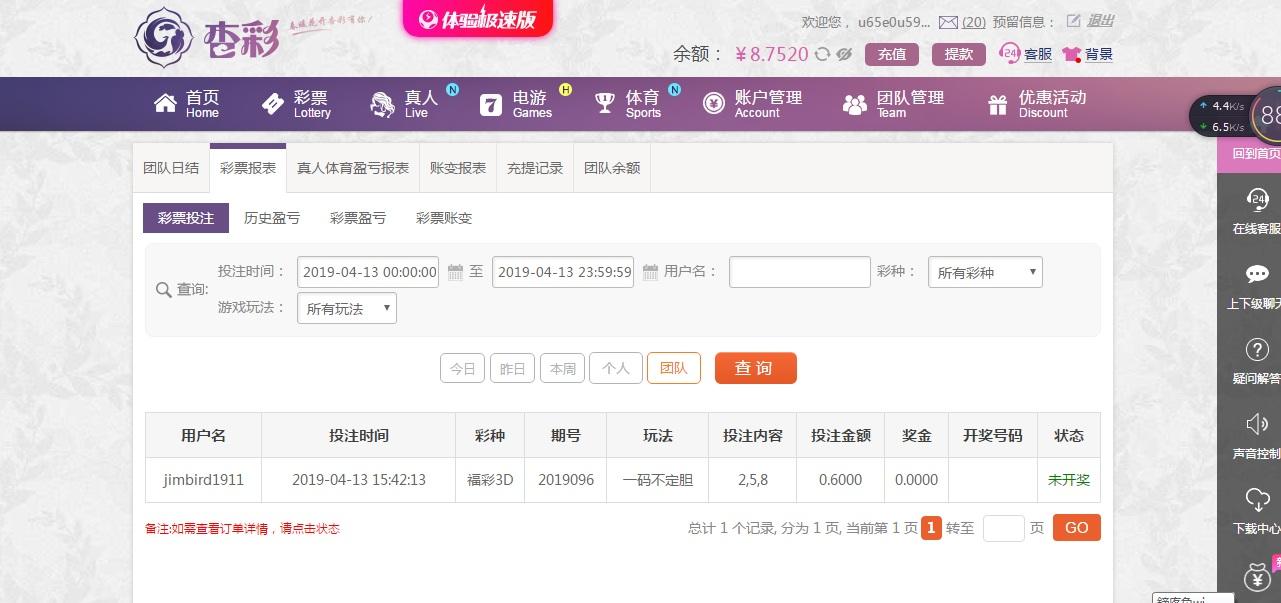Expand the 所有玩法 game play dropdown
This screenshot has width=1281, height=603.
pos(346,308)
